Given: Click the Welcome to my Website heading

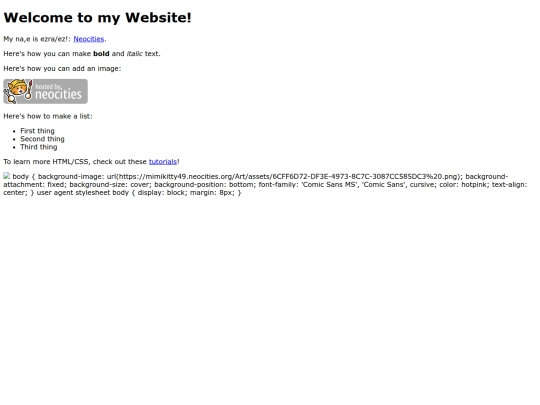Looking at the screenshot, I should pyautogui.click(x=97, y=18).
